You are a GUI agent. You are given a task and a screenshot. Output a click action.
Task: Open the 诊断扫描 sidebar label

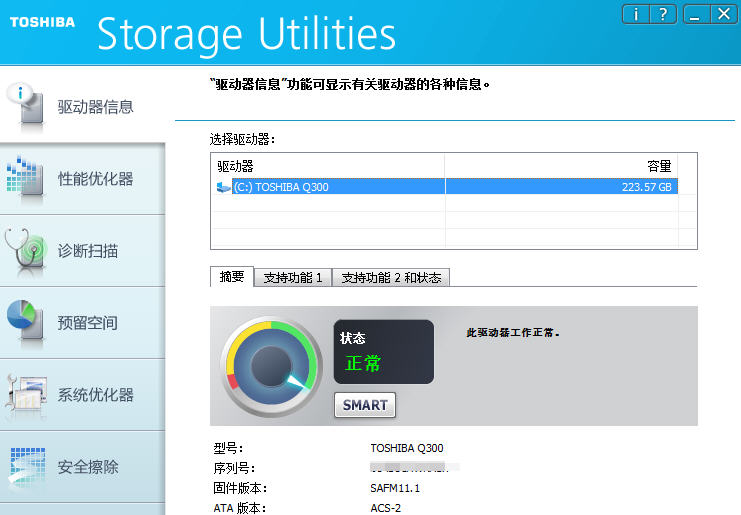click(88, 251)
